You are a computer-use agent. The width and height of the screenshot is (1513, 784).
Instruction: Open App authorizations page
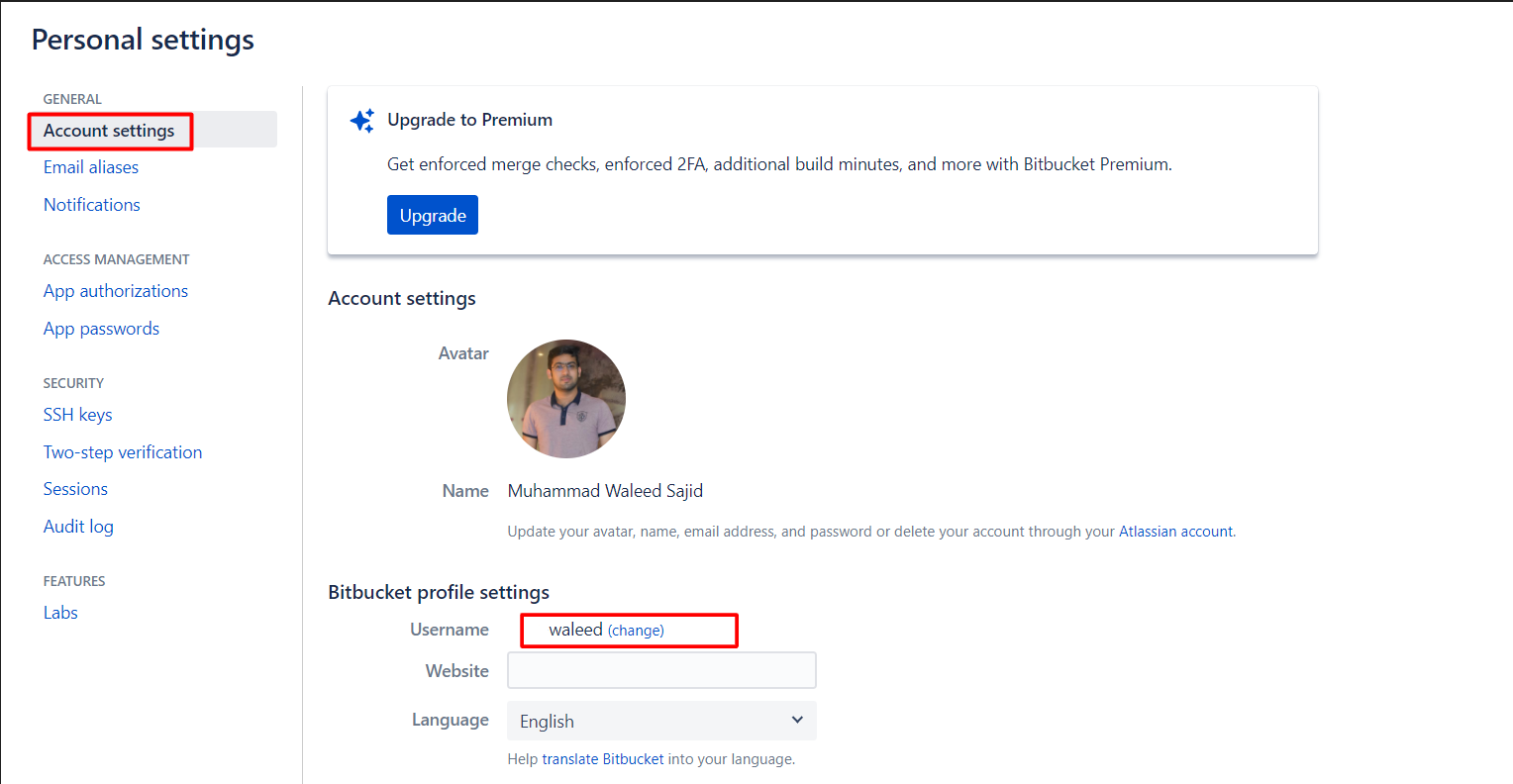coord(116,291)
